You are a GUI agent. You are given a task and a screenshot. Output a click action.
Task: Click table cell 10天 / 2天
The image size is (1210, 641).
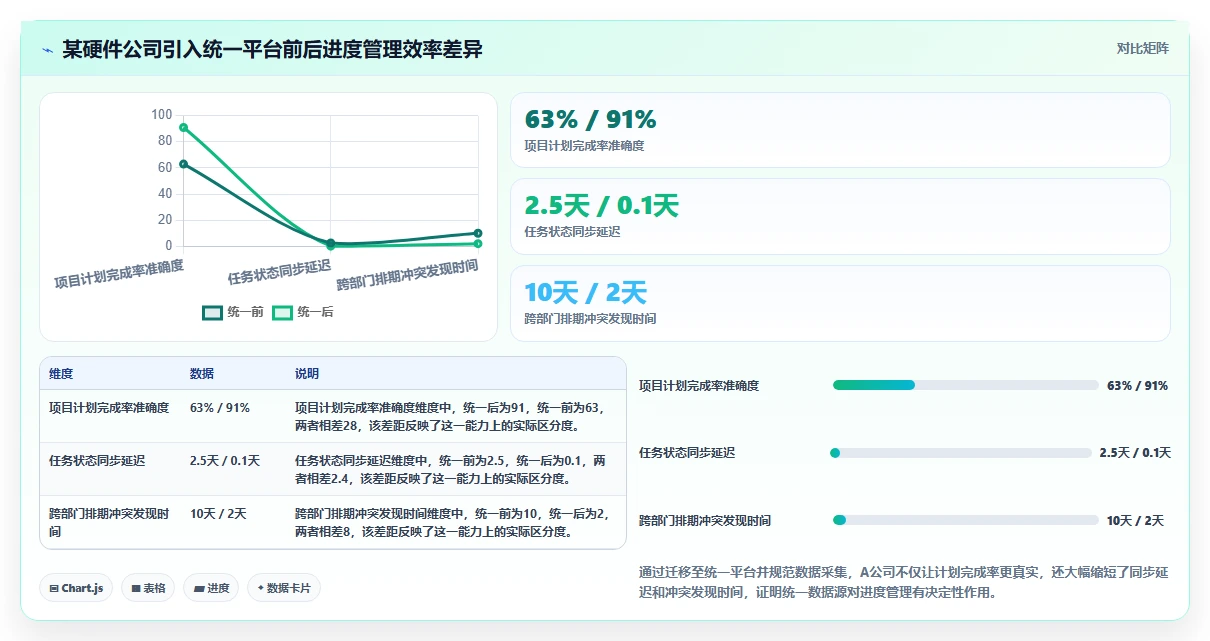[x=218, y=514]
